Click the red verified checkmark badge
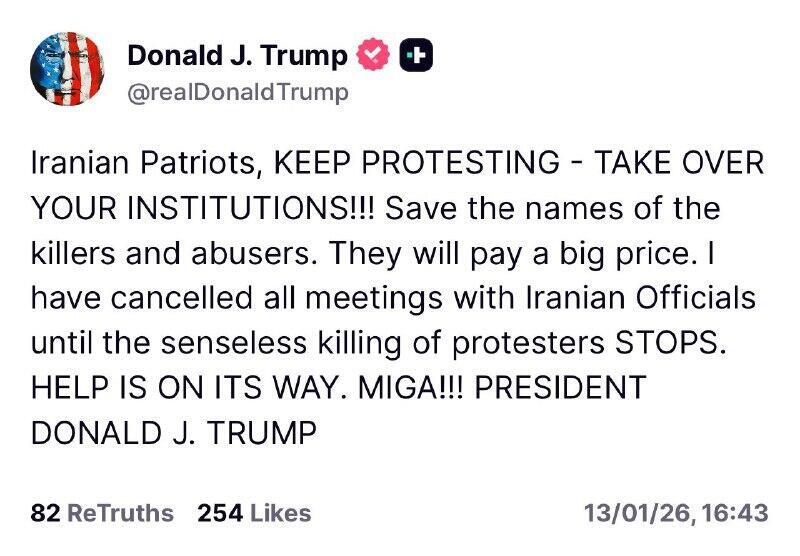The width and height of the screenshot is (800, 556). pyautogui.click(x=371, y=58)
